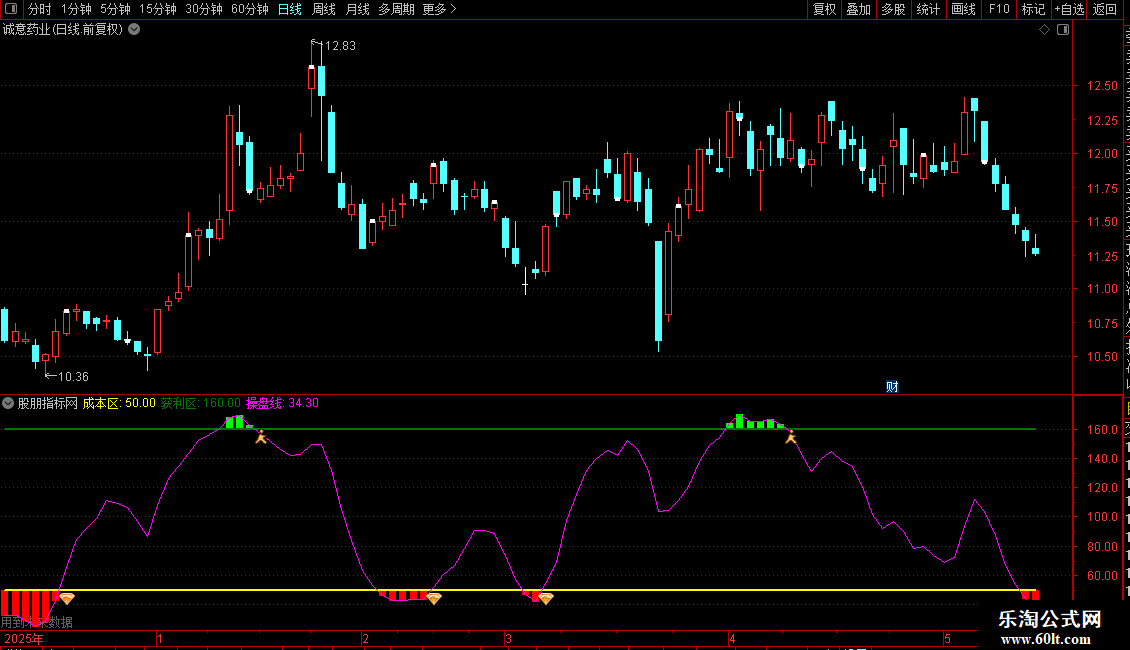Expand the indicator dropdown before 股朋指标网
Image resolution: width=1130 pixels, height=650 pixels.
[8, 404]
